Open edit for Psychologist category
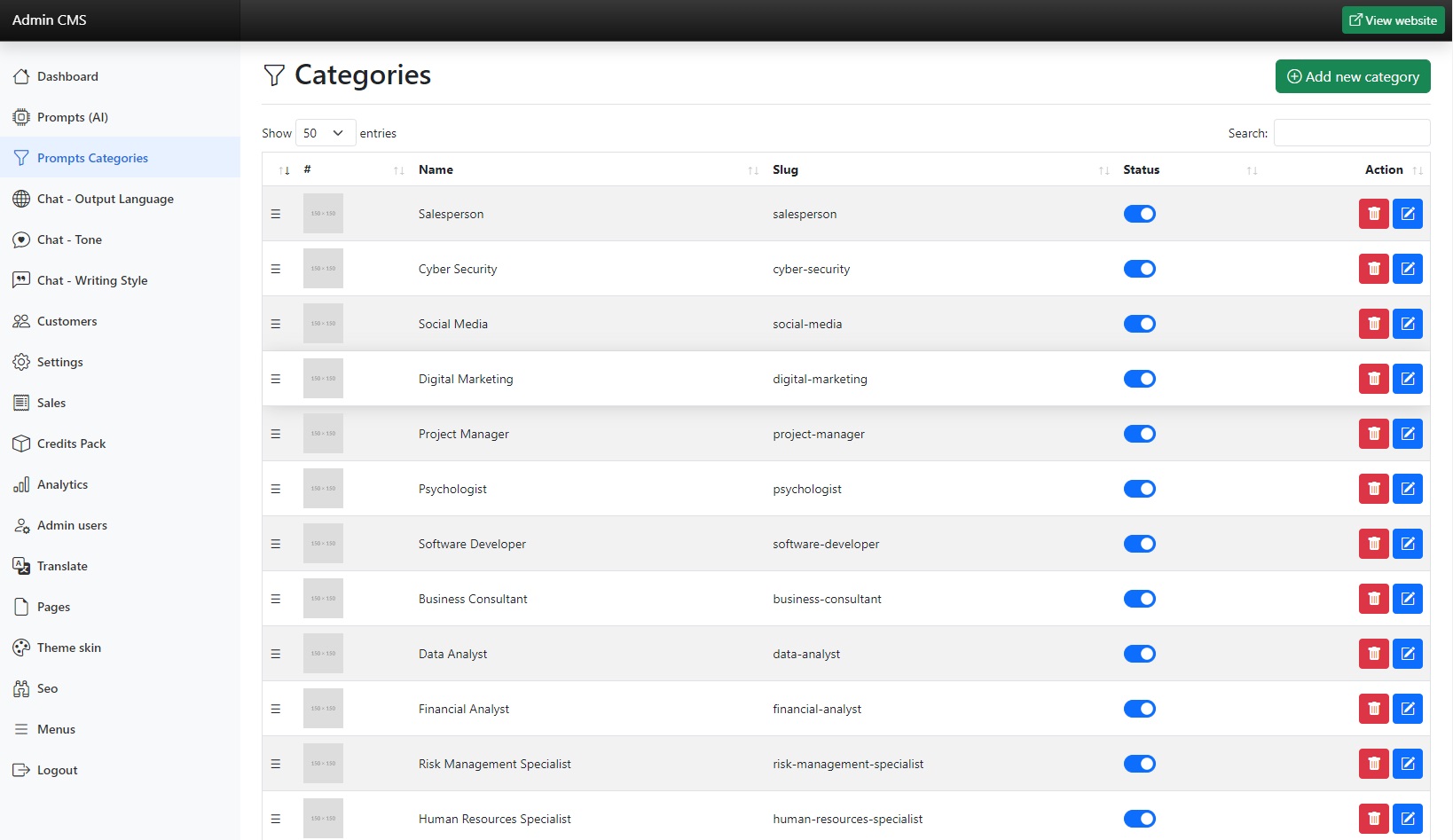The width and height of the screenshot is (1453, 840). coord(1407,489)
